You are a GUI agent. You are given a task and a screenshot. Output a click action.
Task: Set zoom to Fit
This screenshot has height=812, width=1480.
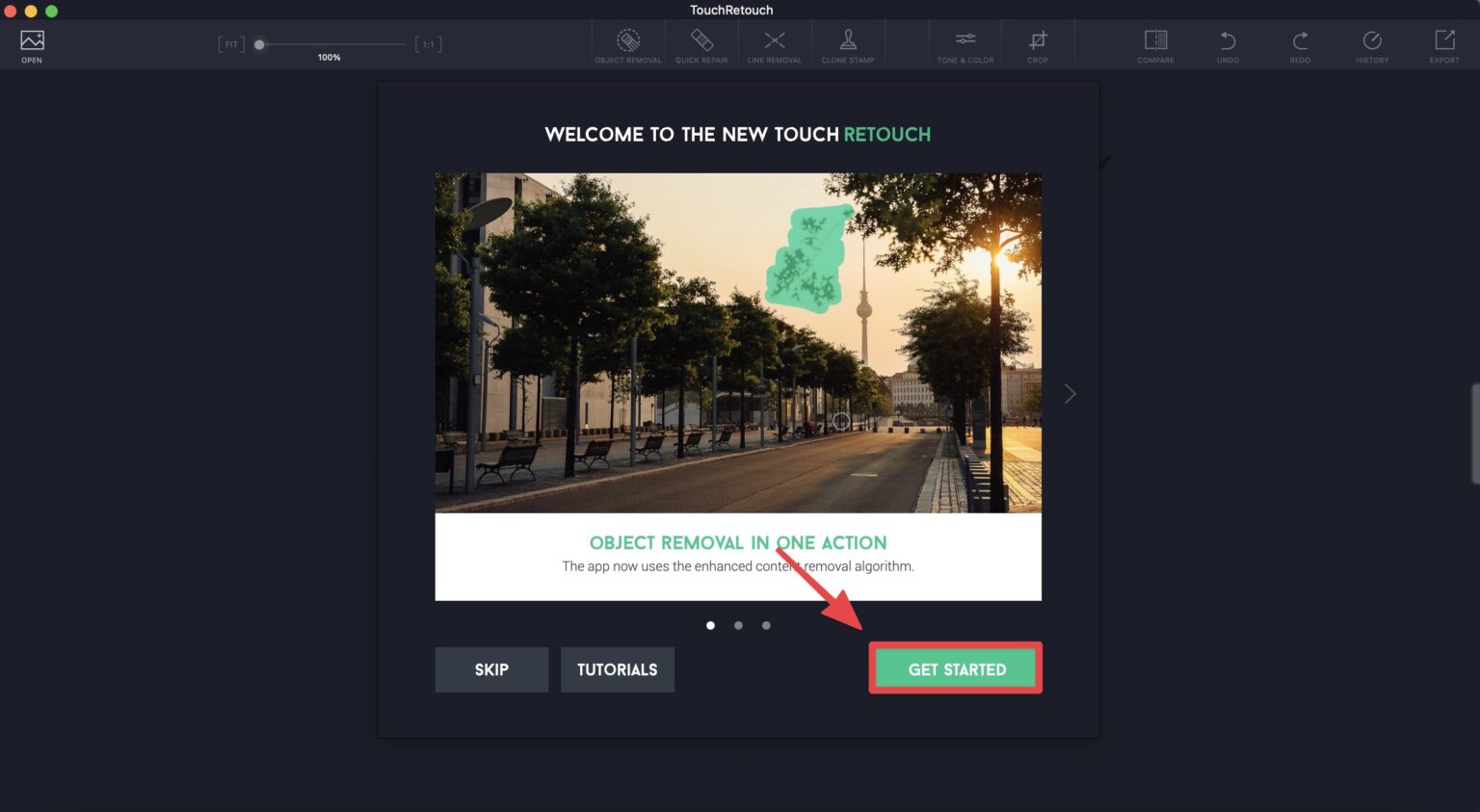pos(231,44)
